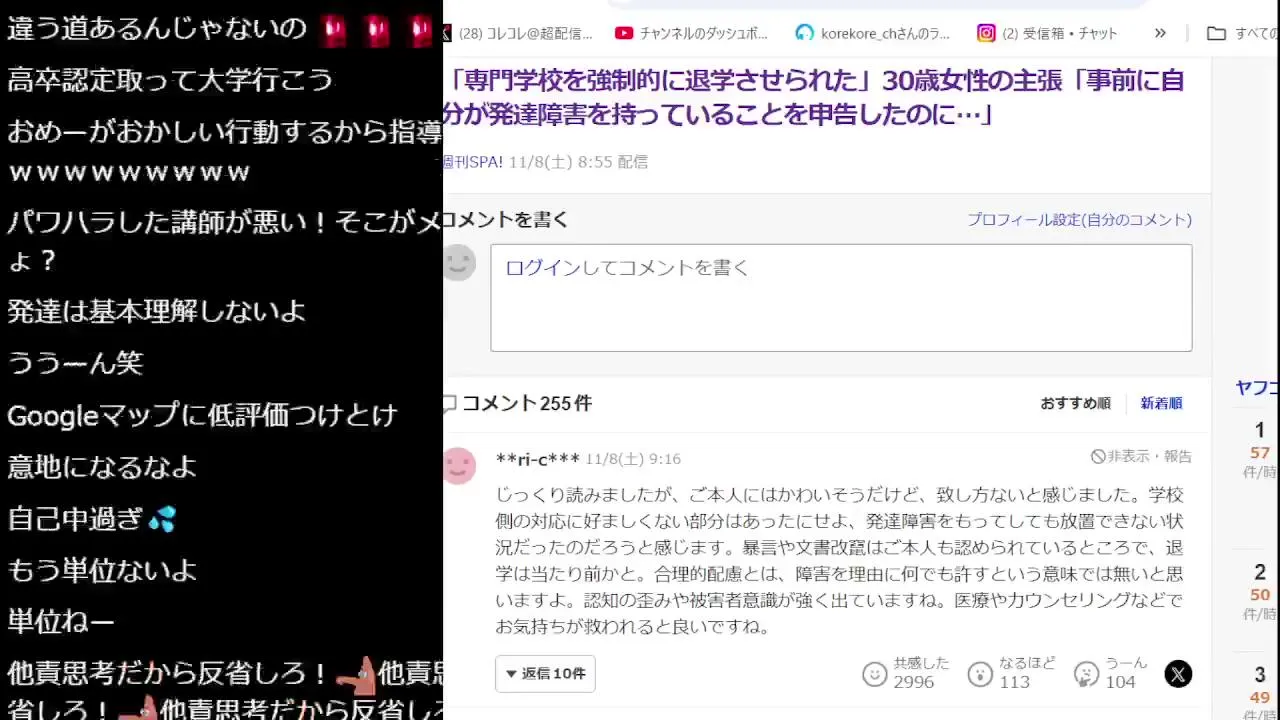React うーん on the comment
This screenshot has width=1280, height=720.
coord(1086,674)
